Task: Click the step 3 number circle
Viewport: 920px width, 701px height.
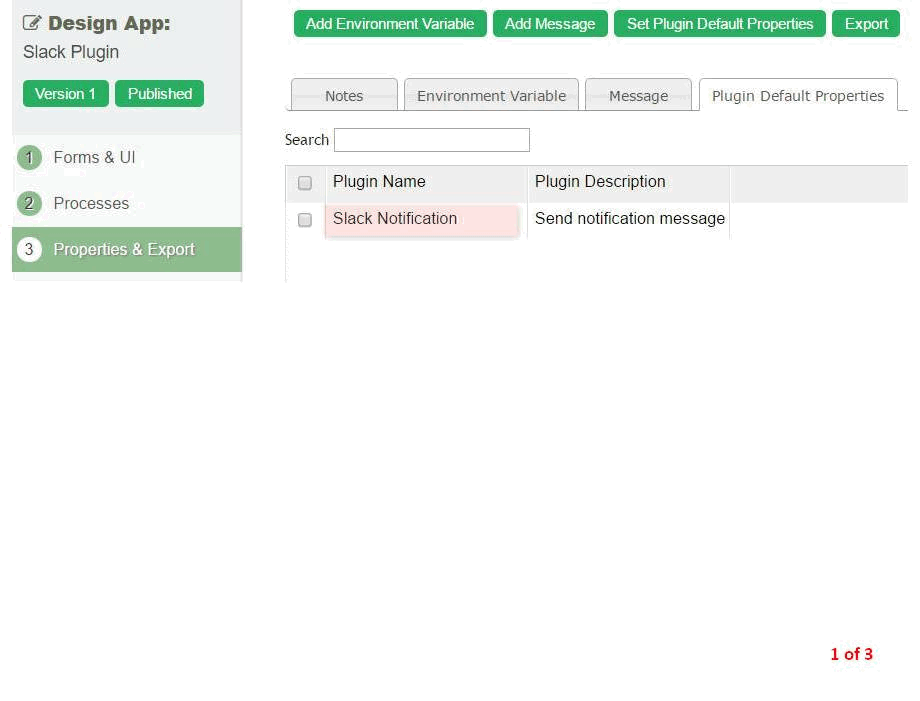Action: [x=29, y=249]
